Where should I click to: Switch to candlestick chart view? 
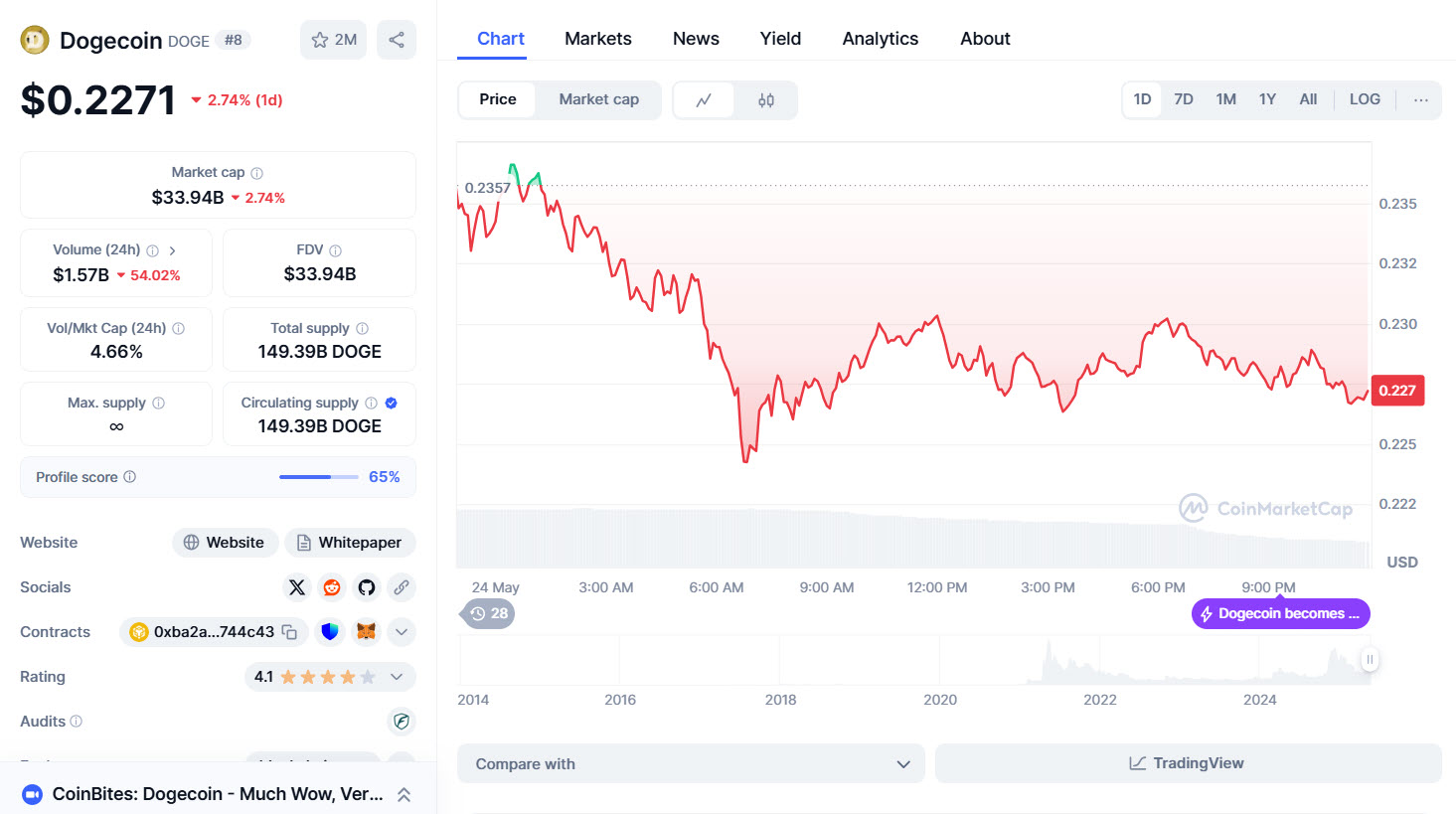[x=765, y=100]
